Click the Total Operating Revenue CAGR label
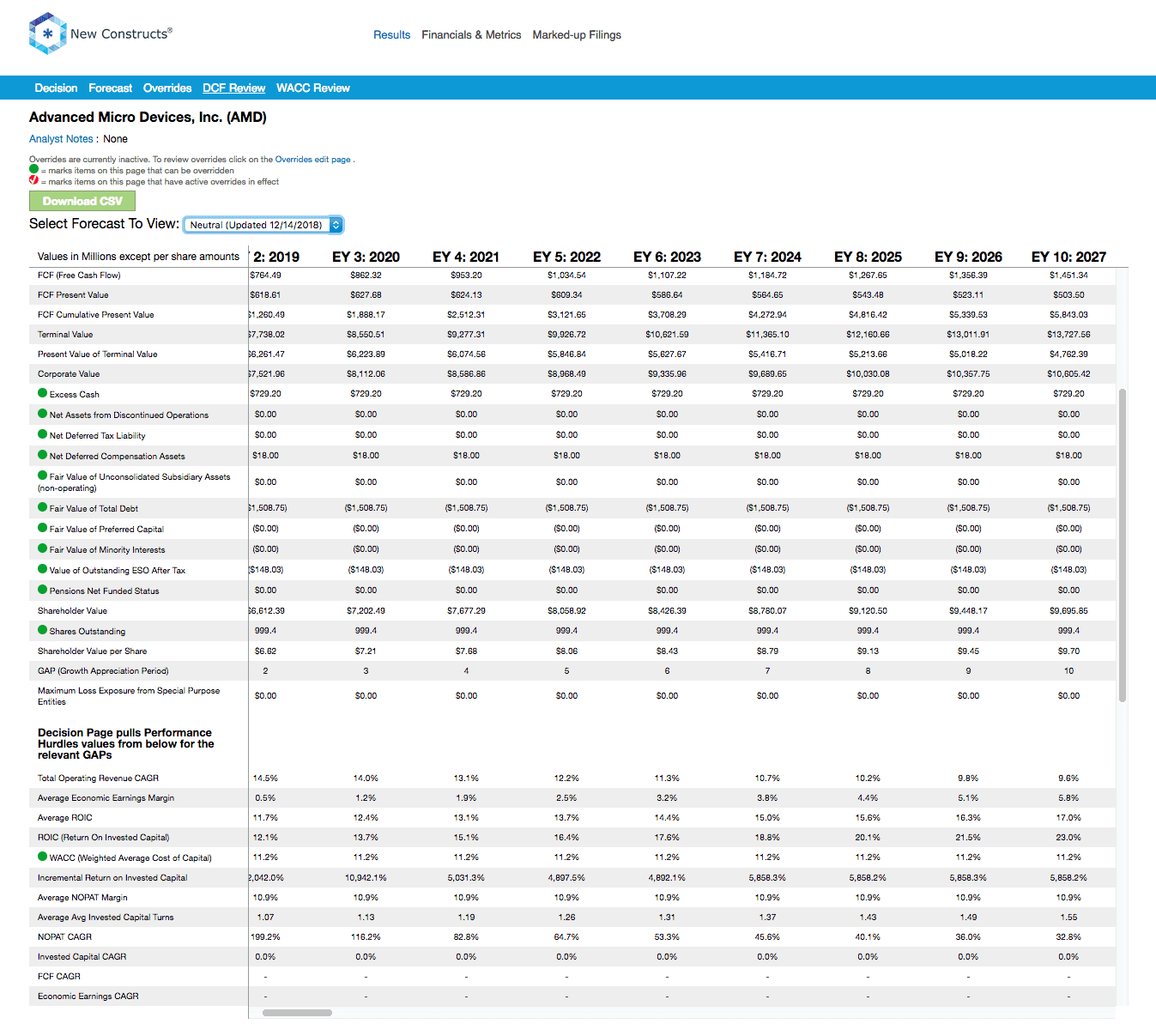Screen dimensions: 1156x1036 98,779
